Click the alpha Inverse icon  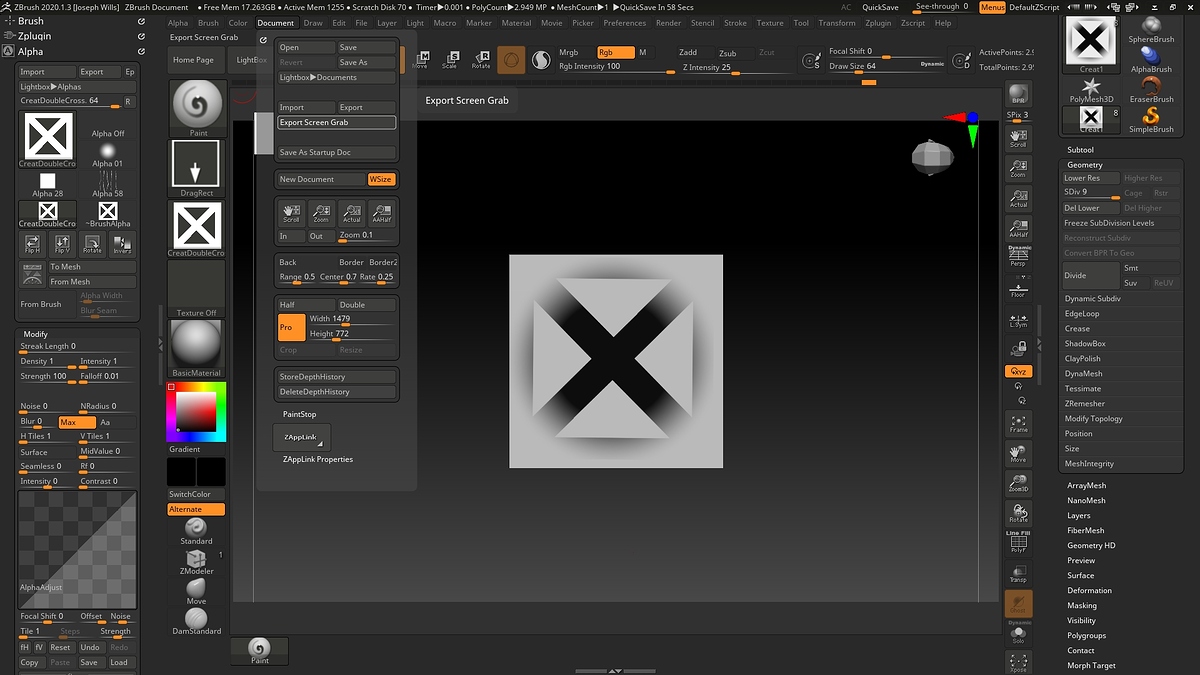pyautogui.click(x=122, y=244)
